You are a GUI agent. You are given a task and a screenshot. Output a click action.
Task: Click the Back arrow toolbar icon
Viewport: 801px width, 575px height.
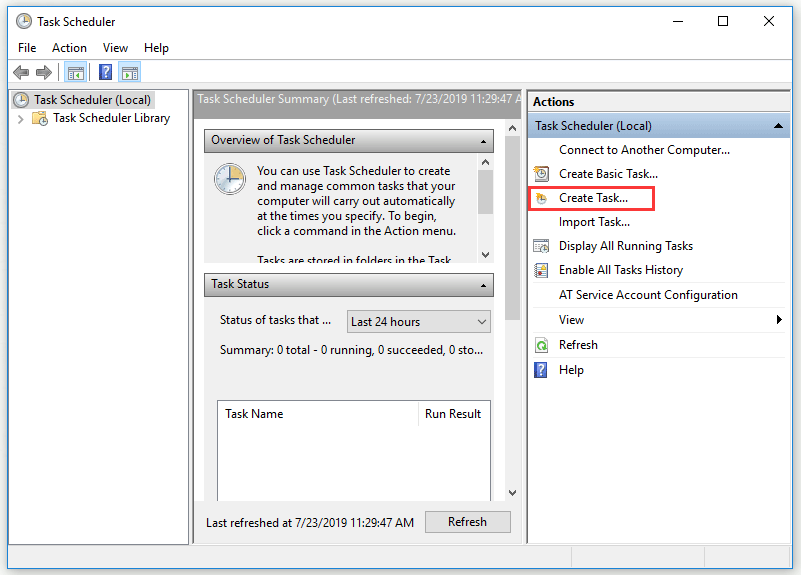pos(21,73)
